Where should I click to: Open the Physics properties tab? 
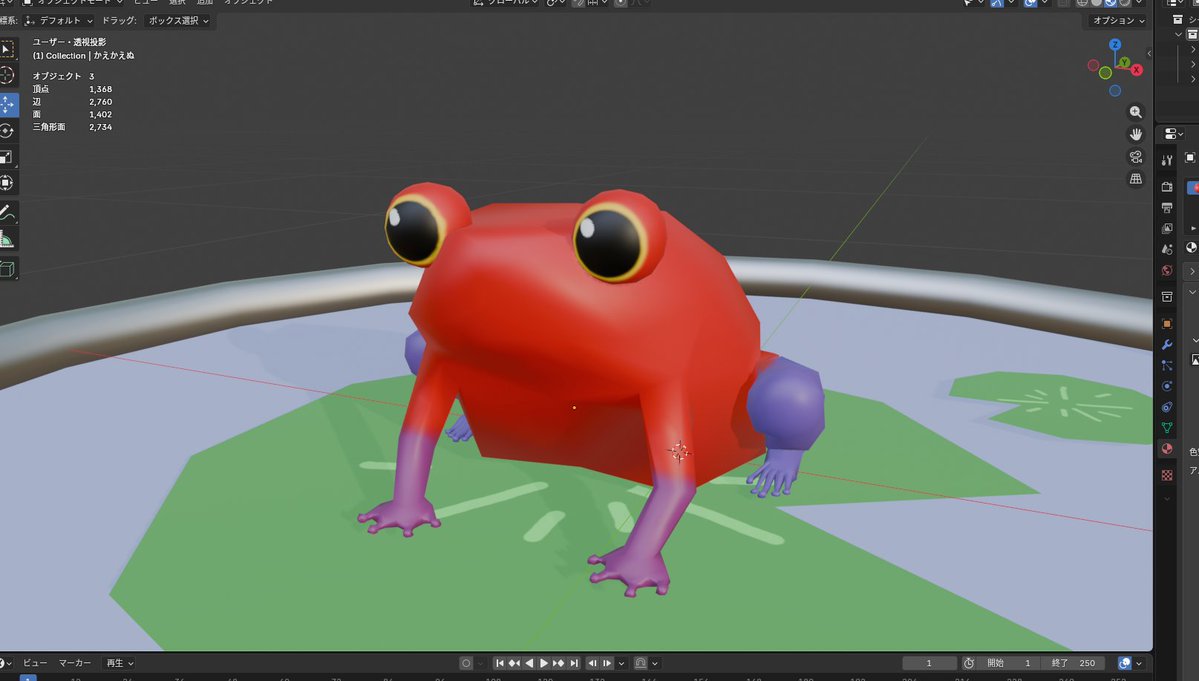(1167, 386)
